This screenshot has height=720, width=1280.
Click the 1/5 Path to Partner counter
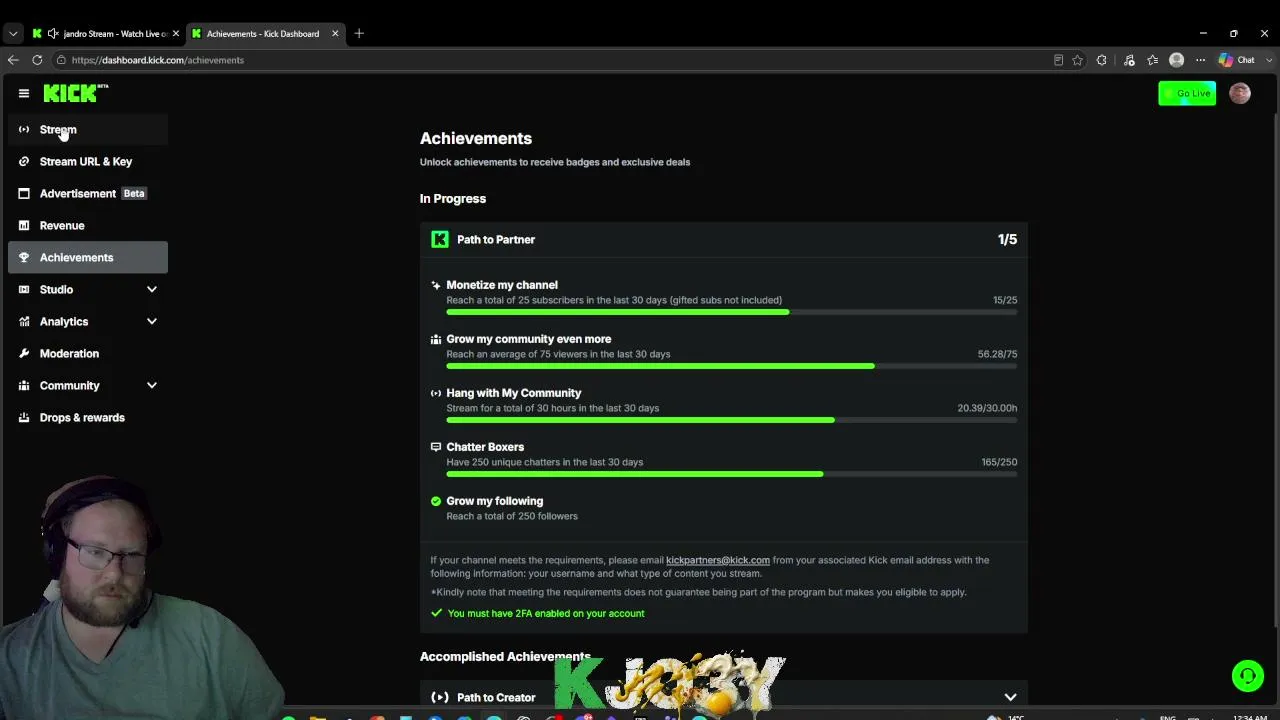click(1007, 239)
